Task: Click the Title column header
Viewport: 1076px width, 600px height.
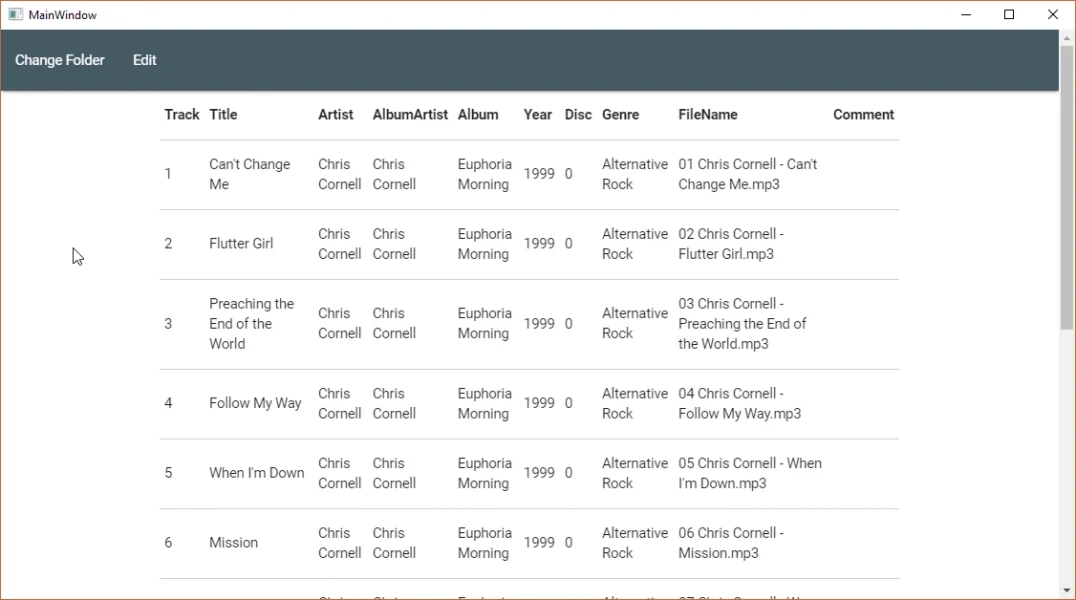Action: pos(223,115)
